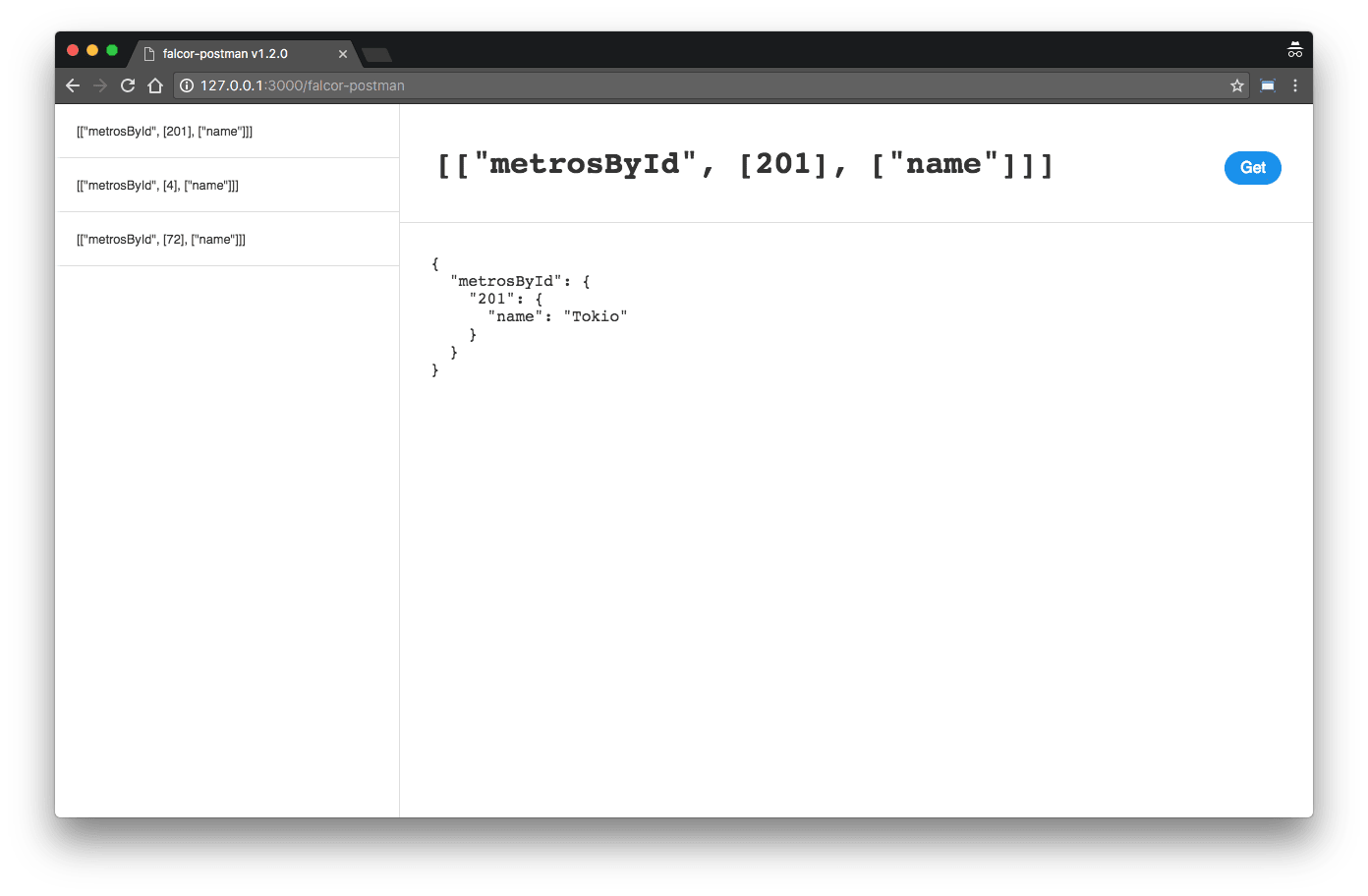Click the site info icon in address bar
Screen dimensions: 1368x896
[187, 85]
